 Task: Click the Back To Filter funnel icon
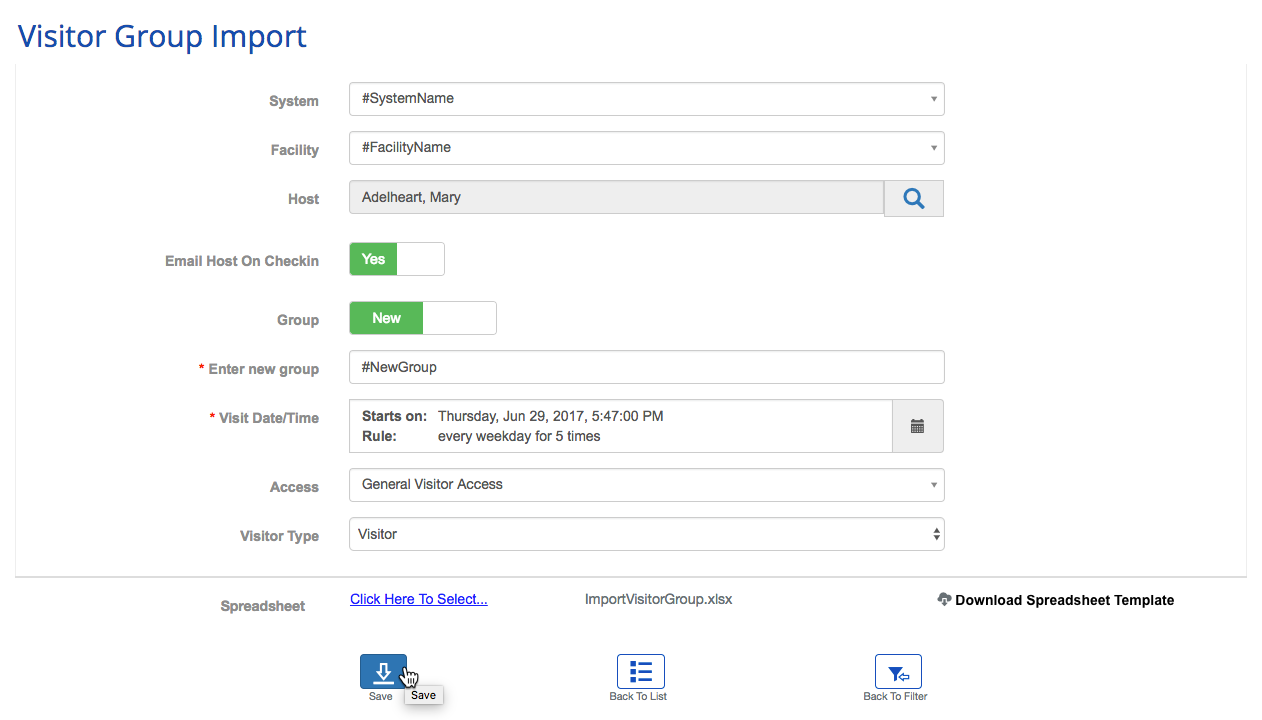[x=897, y=672]
